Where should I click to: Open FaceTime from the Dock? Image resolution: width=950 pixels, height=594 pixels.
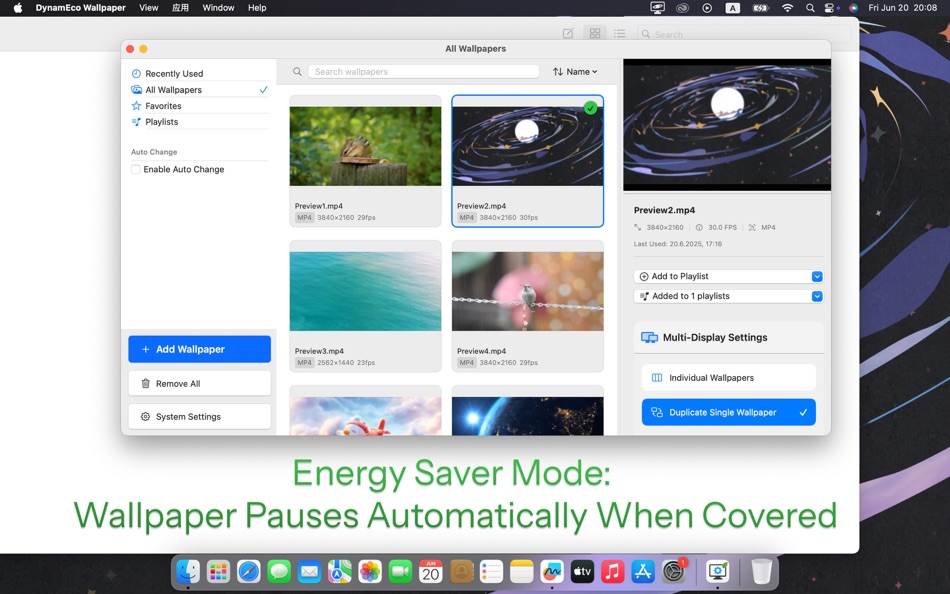pos(400,571)
